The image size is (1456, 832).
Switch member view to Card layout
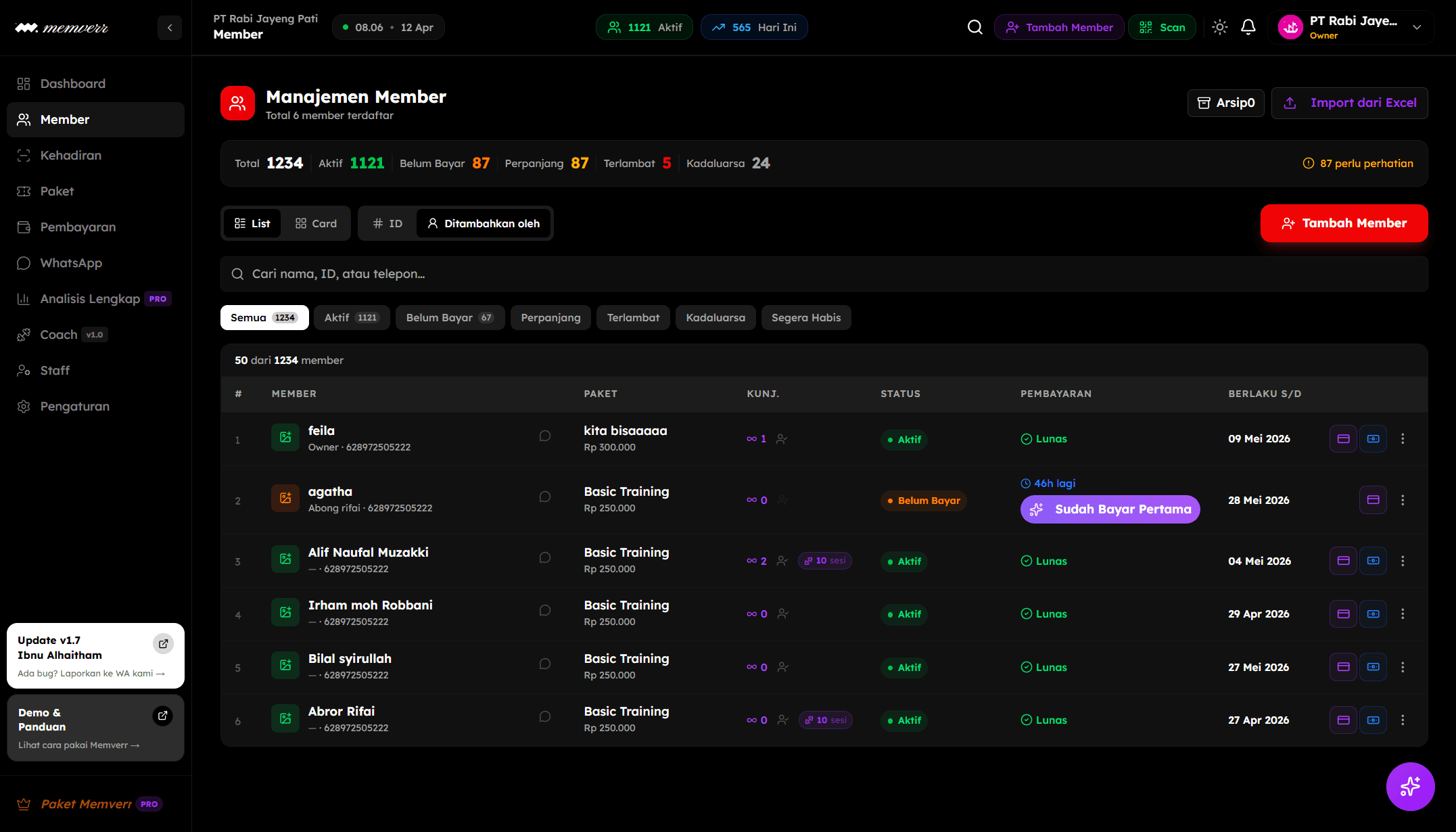(x=316, y=223)
